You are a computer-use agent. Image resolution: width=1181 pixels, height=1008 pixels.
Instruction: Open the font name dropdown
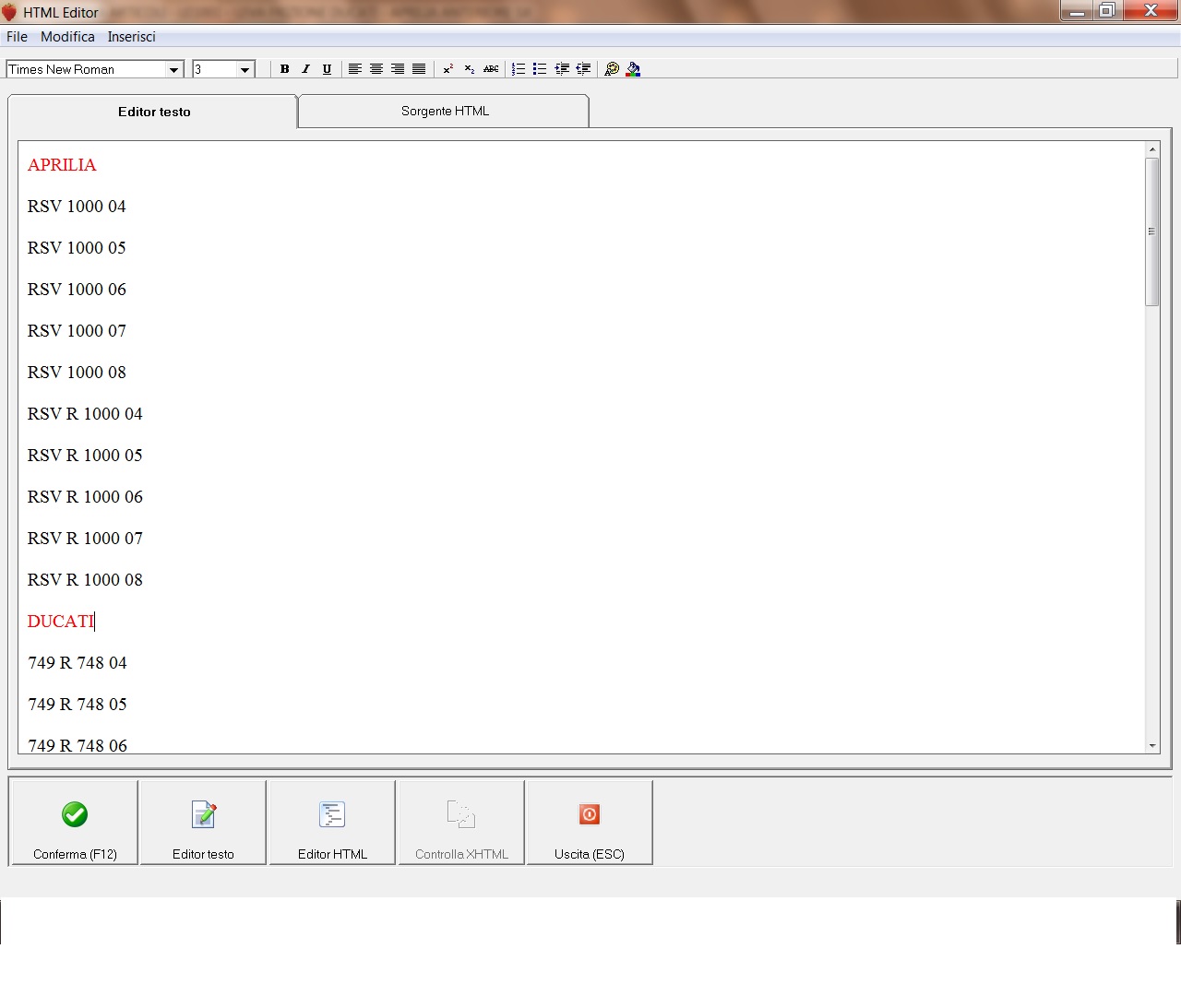pyautogui.click(x=173, y=69)
